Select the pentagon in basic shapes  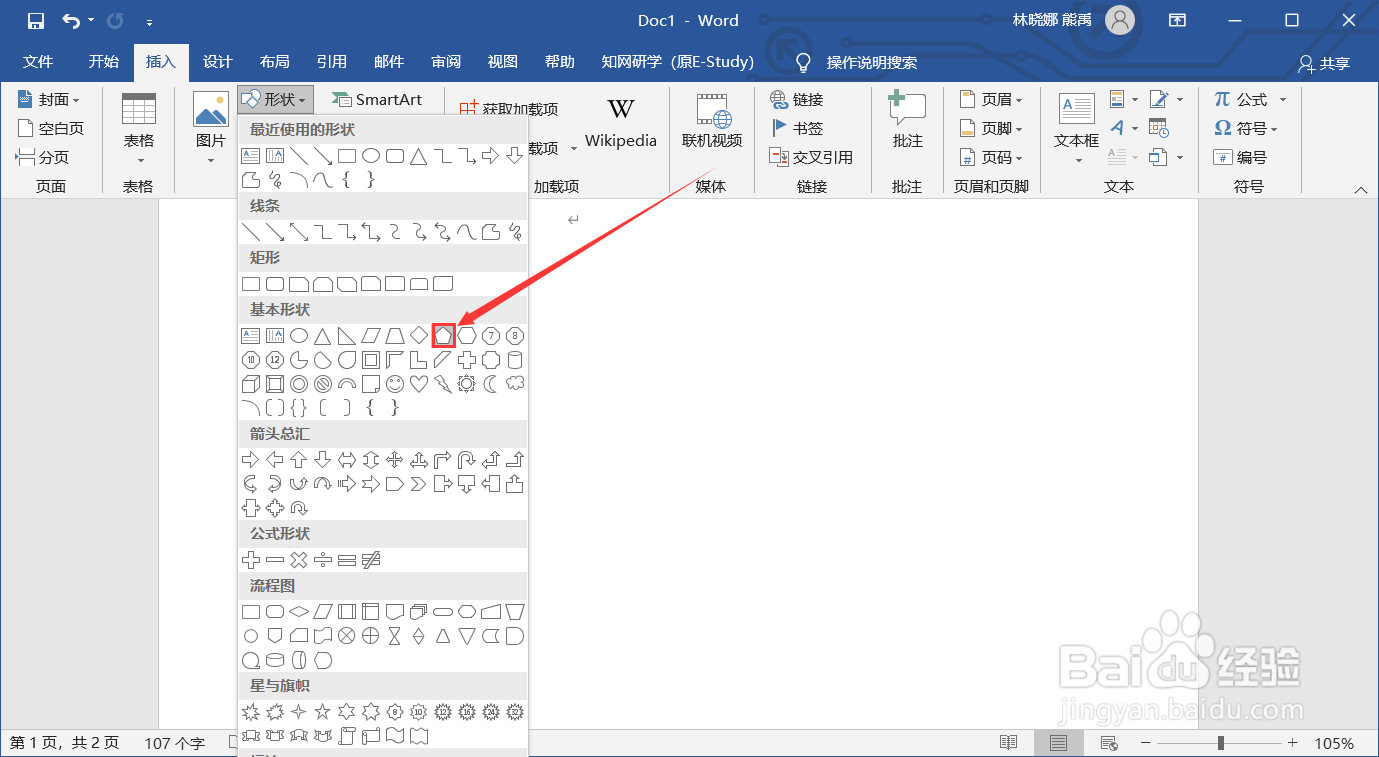click(x=443, y=335)
